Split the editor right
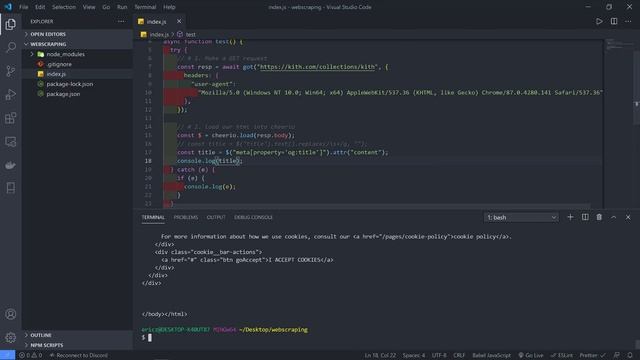640x360 pixels. (614, 21)
